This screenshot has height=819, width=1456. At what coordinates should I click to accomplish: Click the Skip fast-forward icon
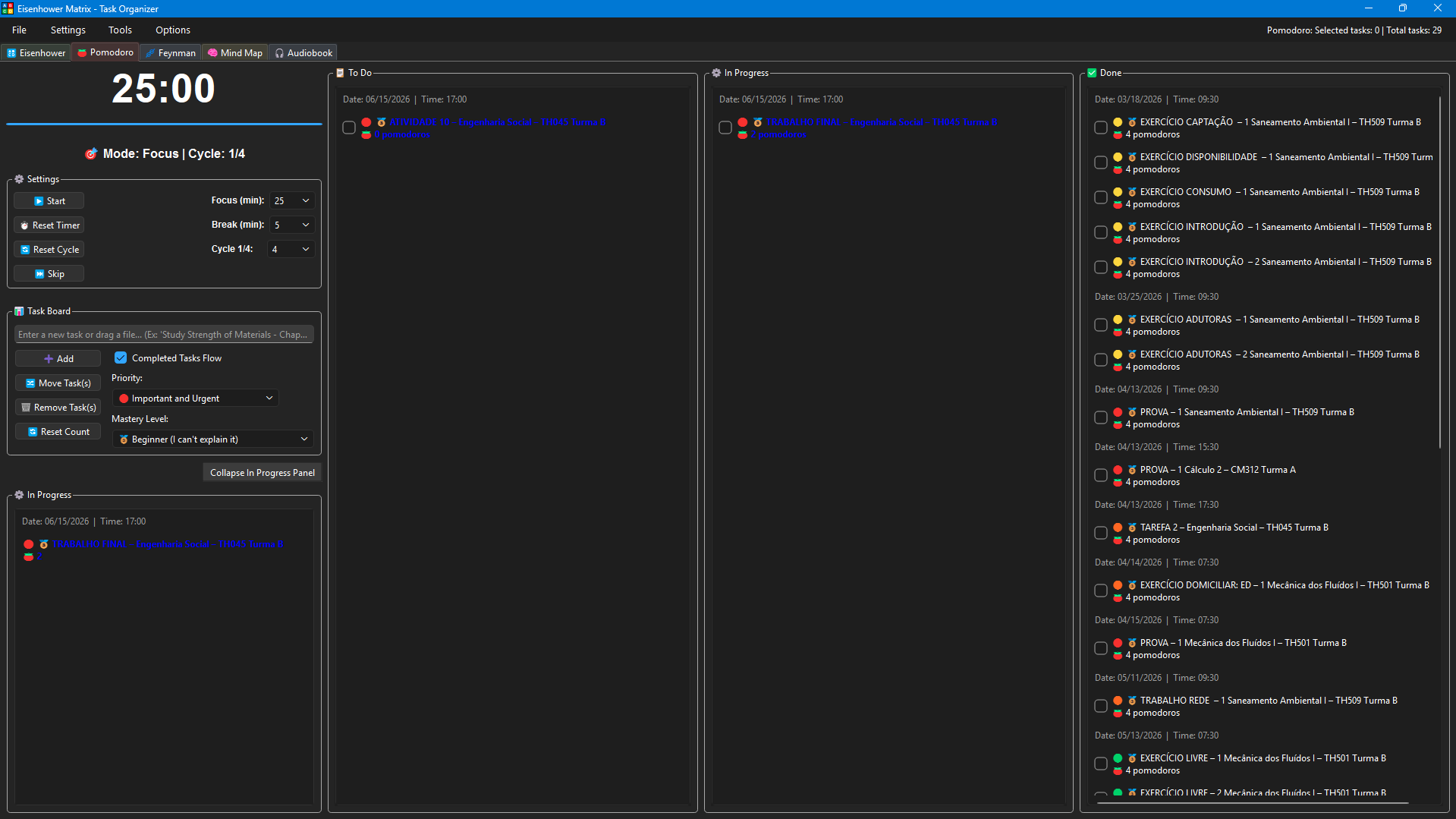(39, 274)
